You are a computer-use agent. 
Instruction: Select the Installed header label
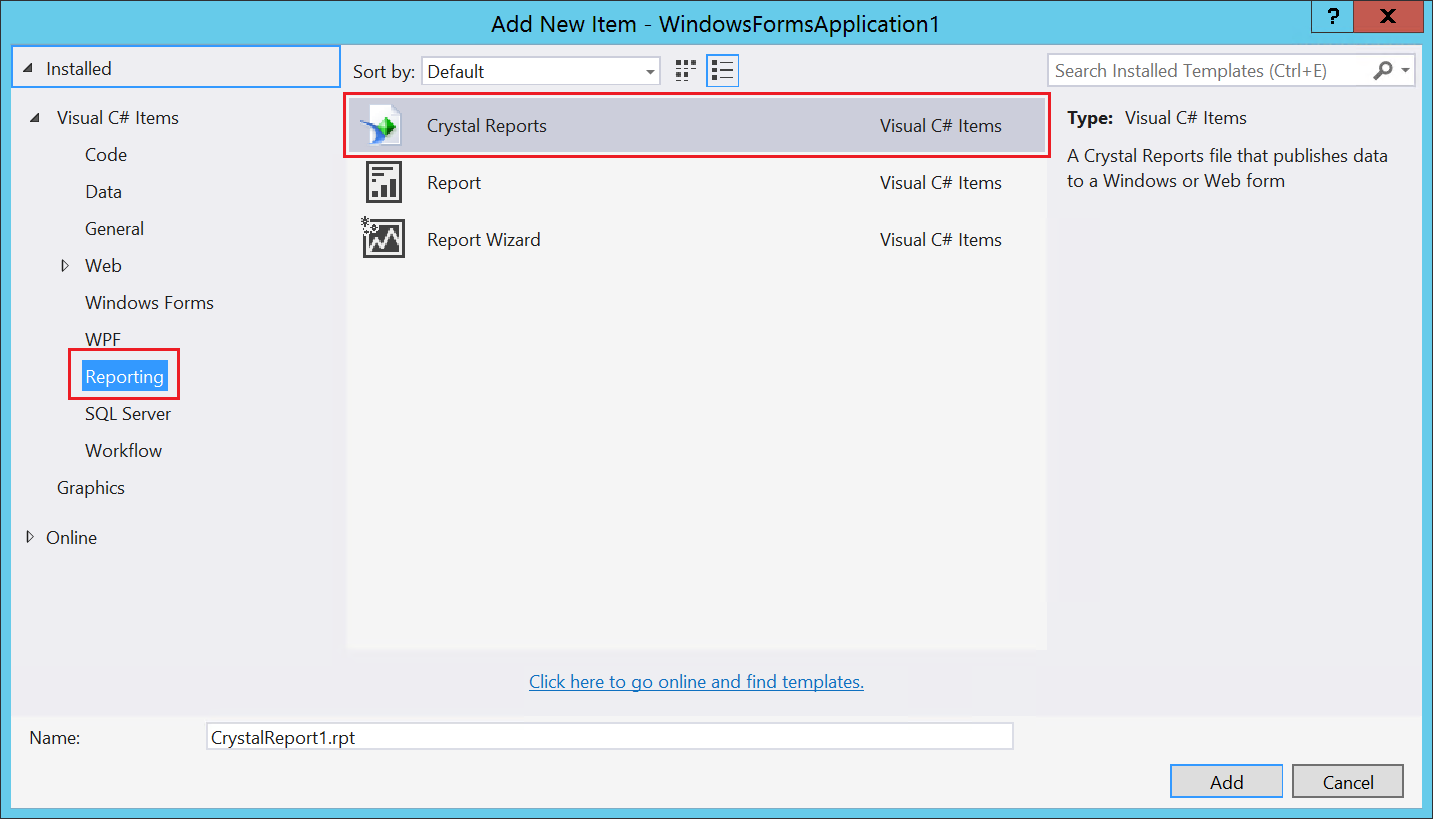point(79,69)
